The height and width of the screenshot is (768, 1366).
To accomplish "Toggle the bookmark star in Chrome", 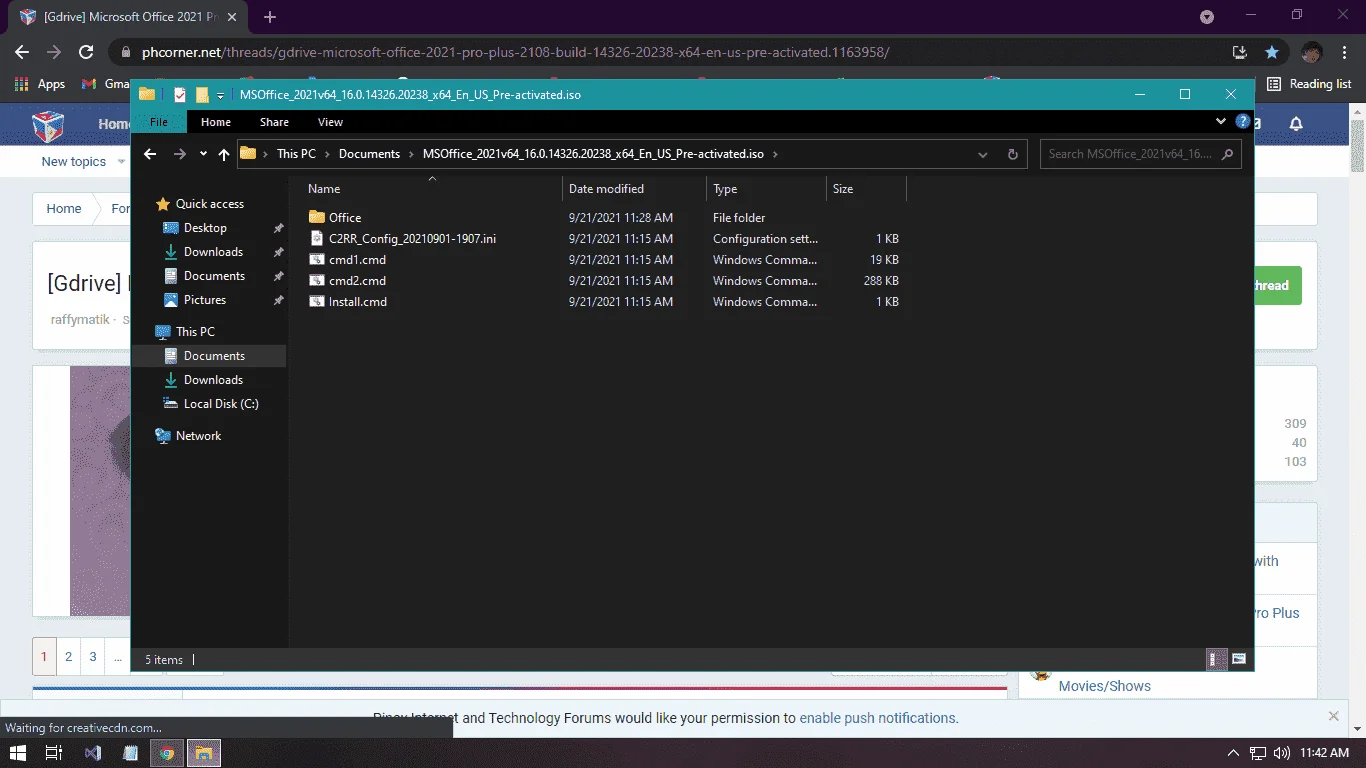I will (x=1272, y=52).
